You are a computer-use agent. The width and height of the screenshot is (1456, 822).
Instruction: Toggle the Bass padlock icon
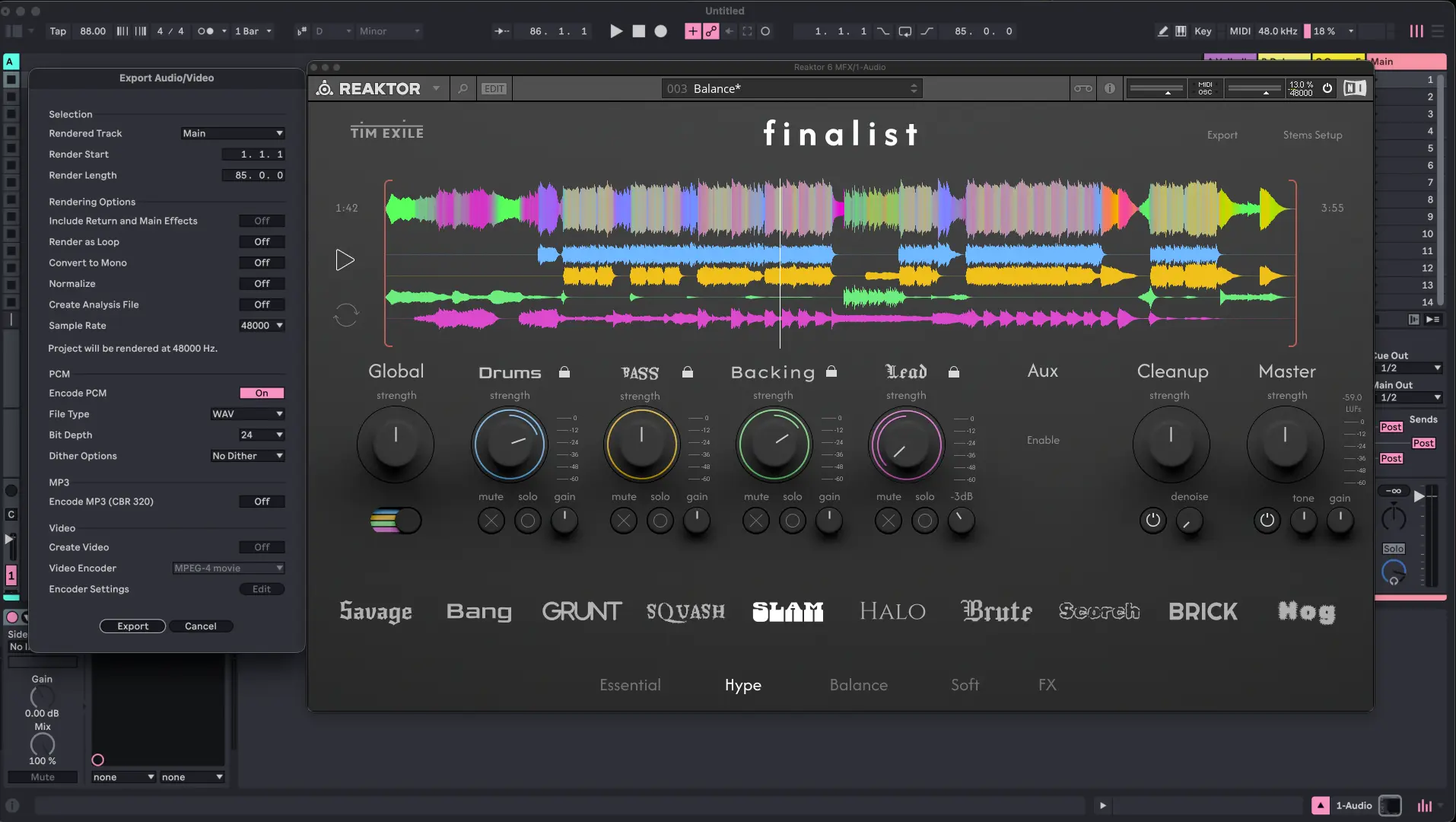coord(688,372)
